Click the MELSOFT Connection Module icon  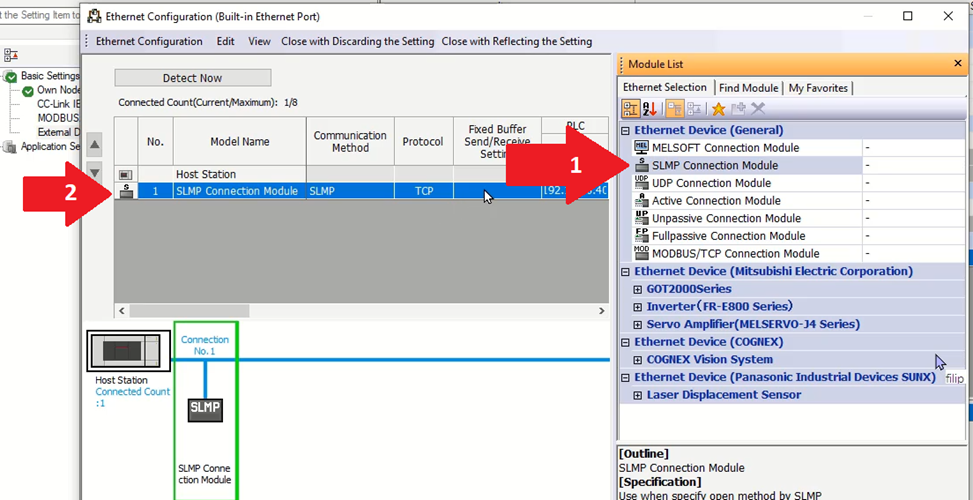point(641,147)
